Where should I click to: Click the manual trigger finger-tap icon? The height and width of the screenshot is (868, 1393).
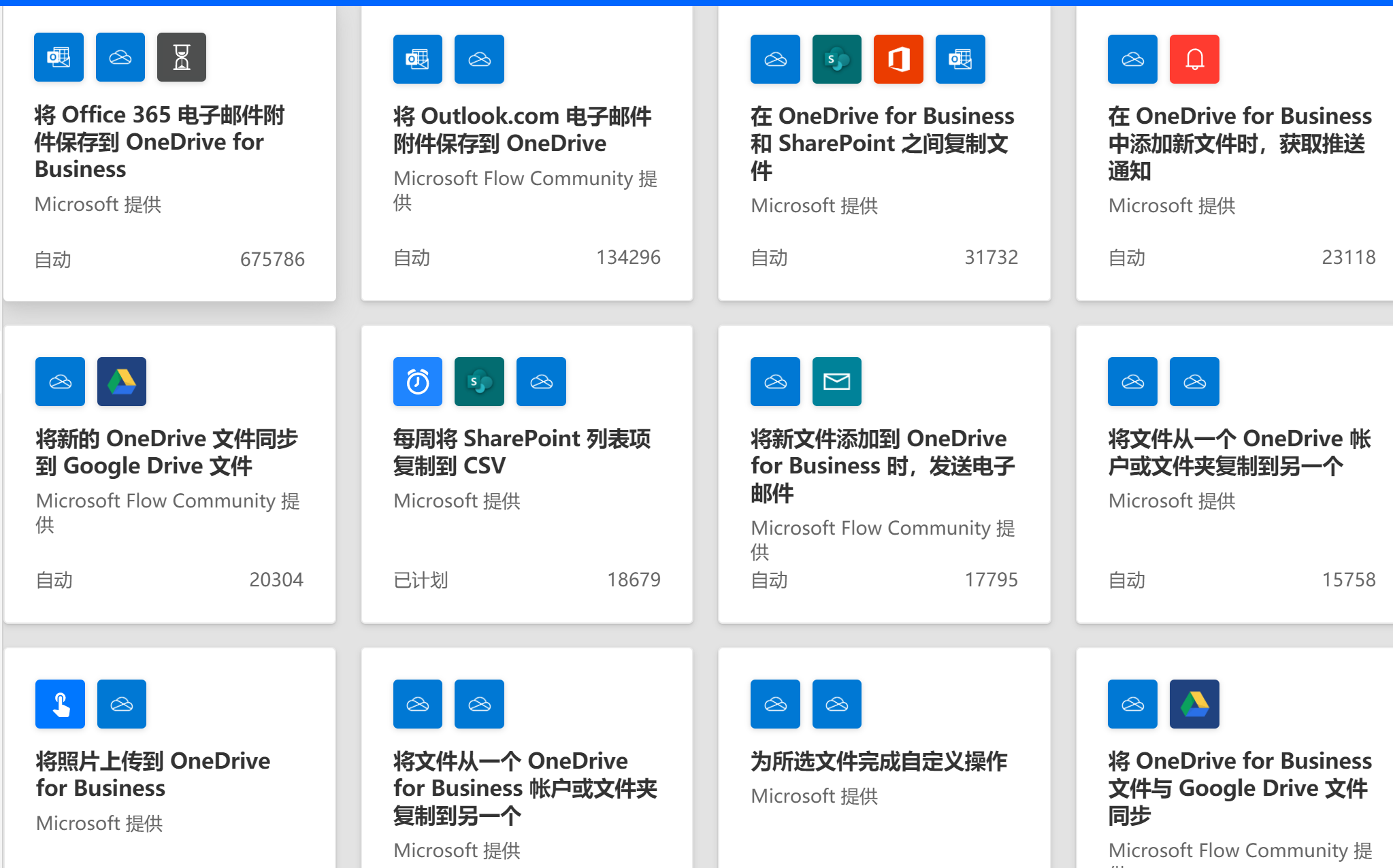pos(60,704)
